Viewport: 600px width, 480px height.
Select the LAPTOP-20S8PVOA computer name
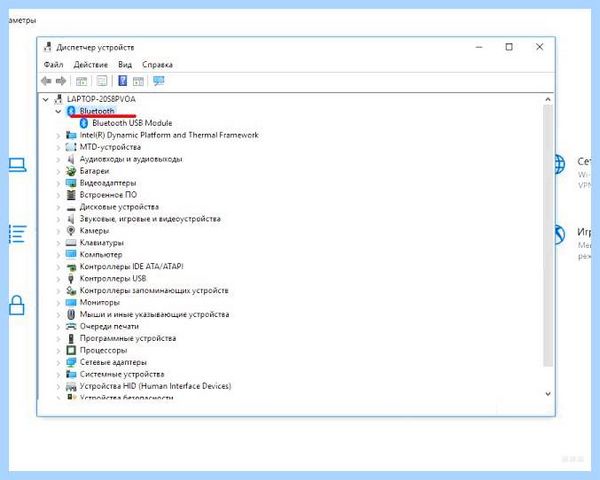click(x=101, y=99)
